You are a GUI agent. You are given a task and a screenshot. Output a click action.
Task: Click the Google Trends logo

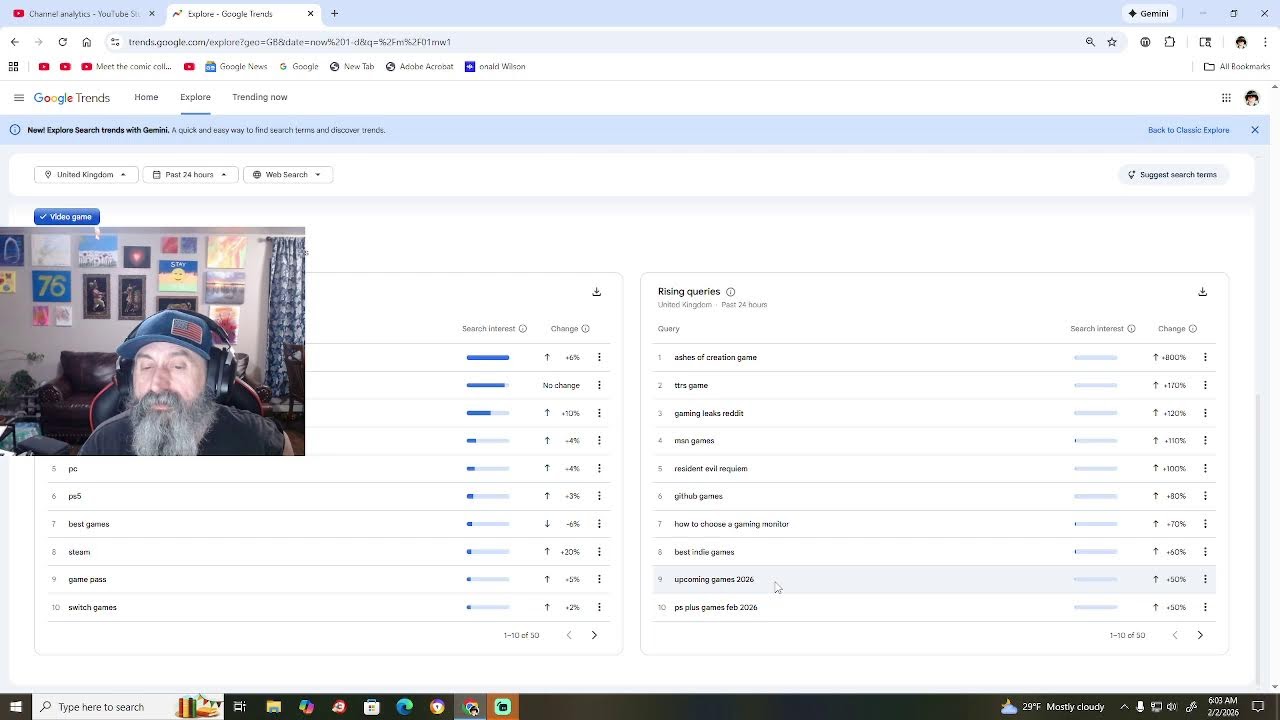(71, 98)
